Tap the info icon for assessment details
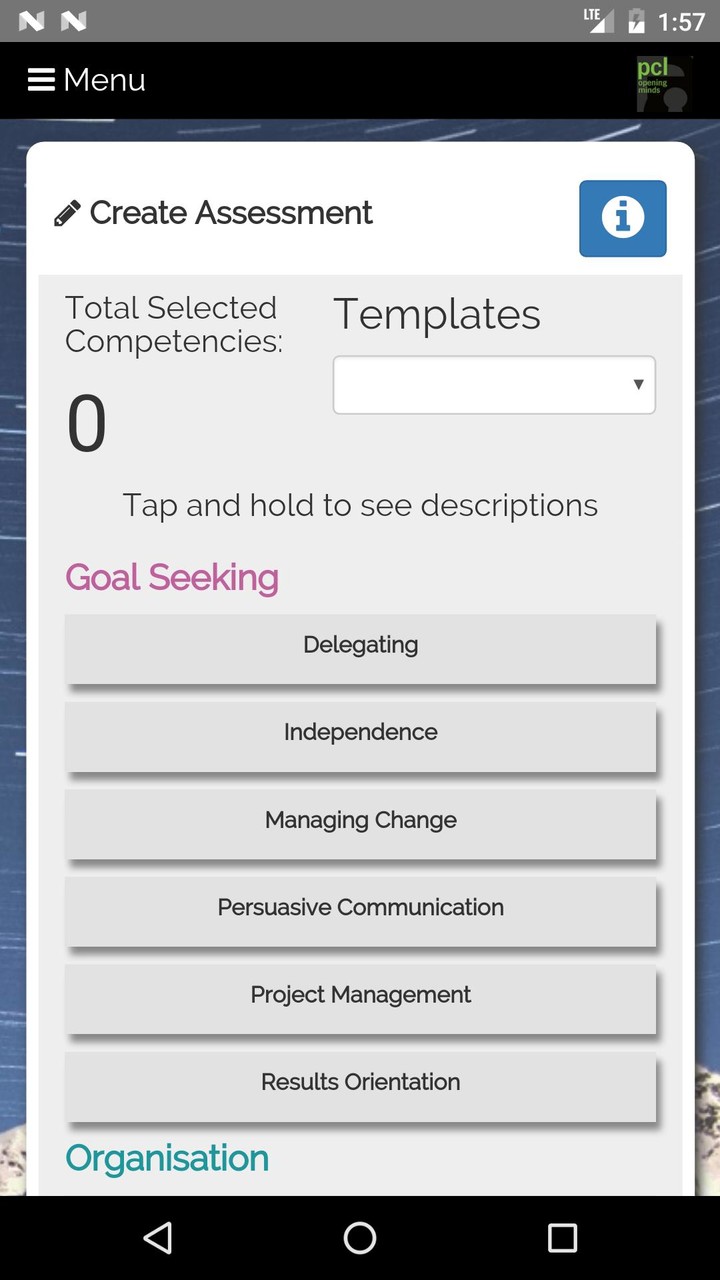 622,218
